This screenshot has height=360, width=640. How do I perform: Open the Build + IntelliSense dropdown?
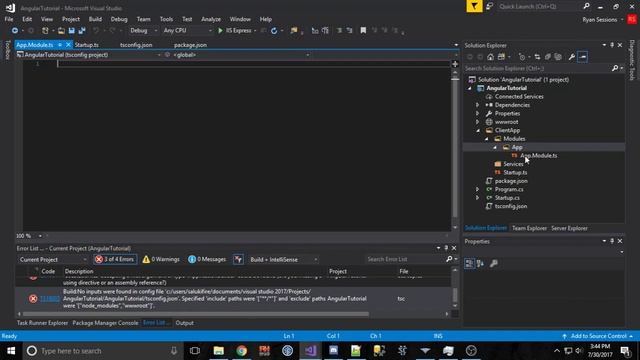point(284,260)
